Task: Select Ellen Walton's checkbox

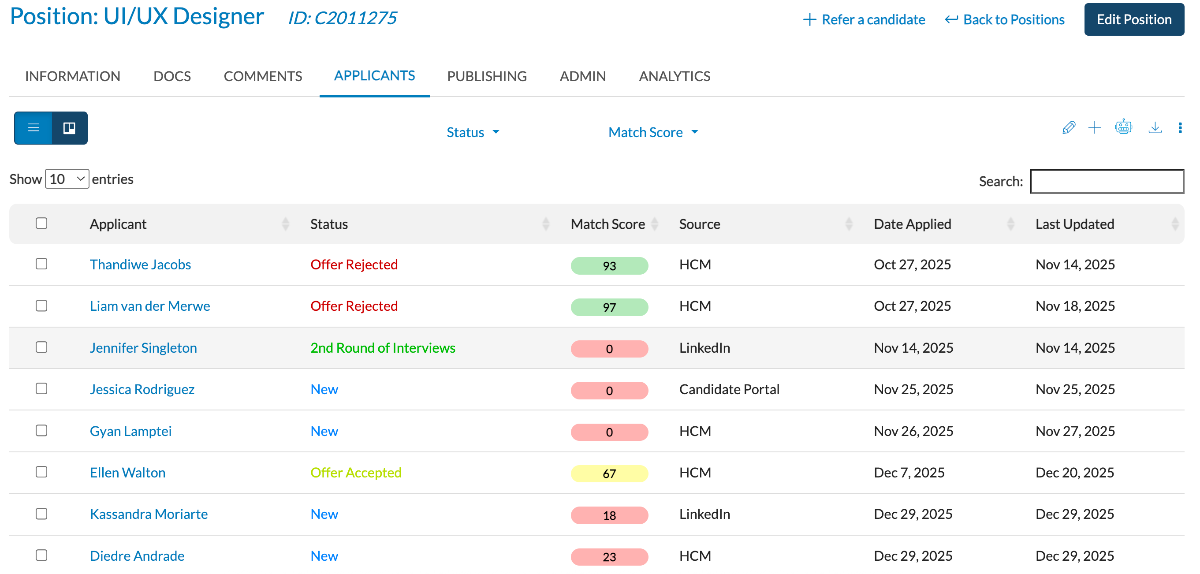Action: coord(42,472)
